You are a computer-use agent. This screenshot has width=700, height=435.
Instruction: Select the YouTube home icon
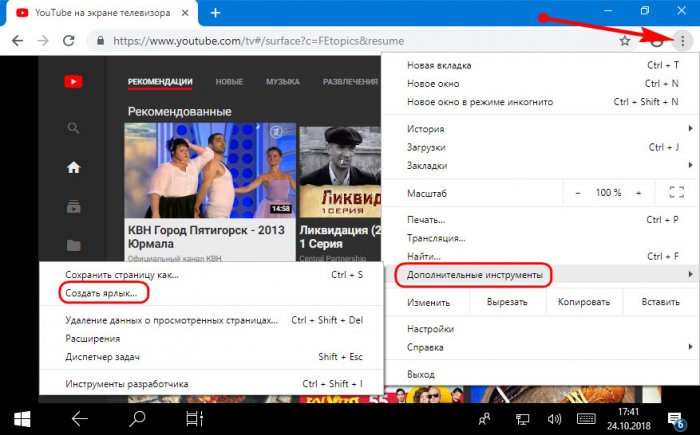[73, 167]
